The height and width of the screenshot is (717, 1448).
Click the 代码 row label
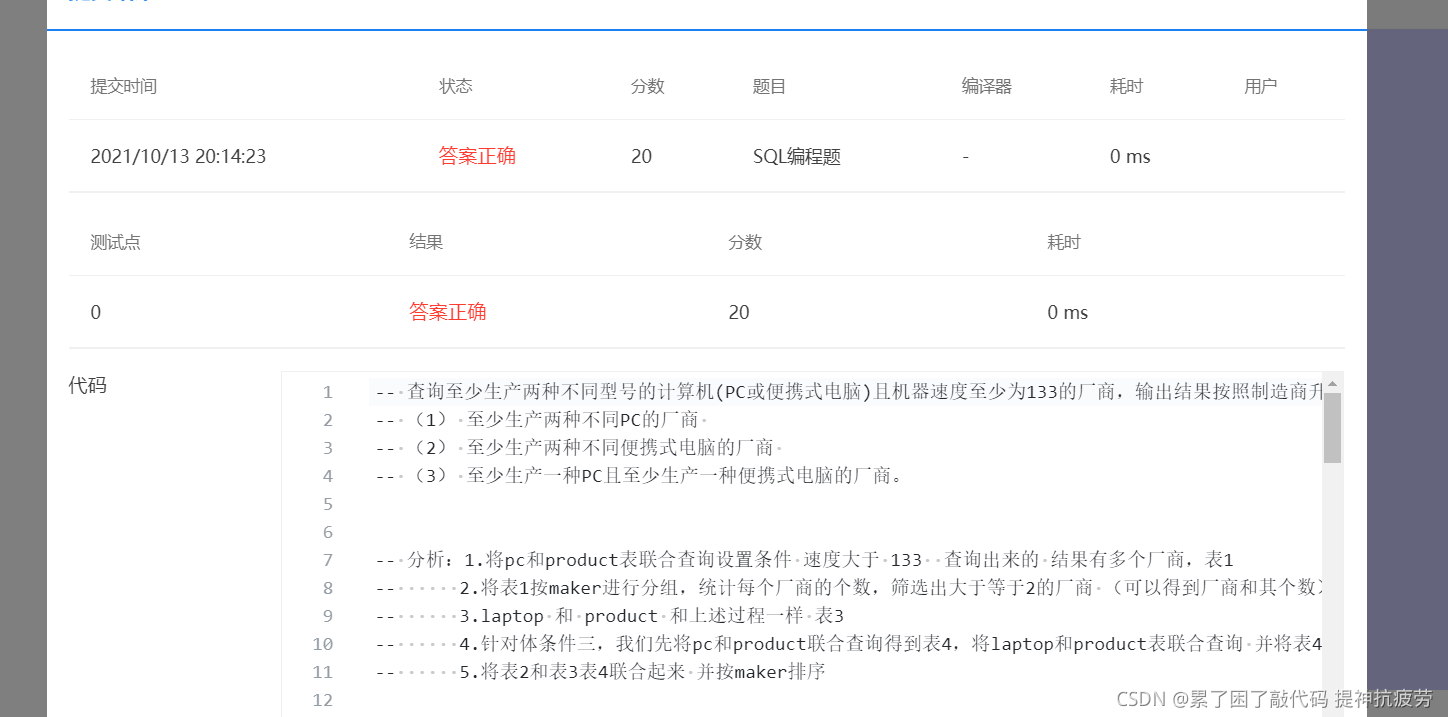(88, 385)
